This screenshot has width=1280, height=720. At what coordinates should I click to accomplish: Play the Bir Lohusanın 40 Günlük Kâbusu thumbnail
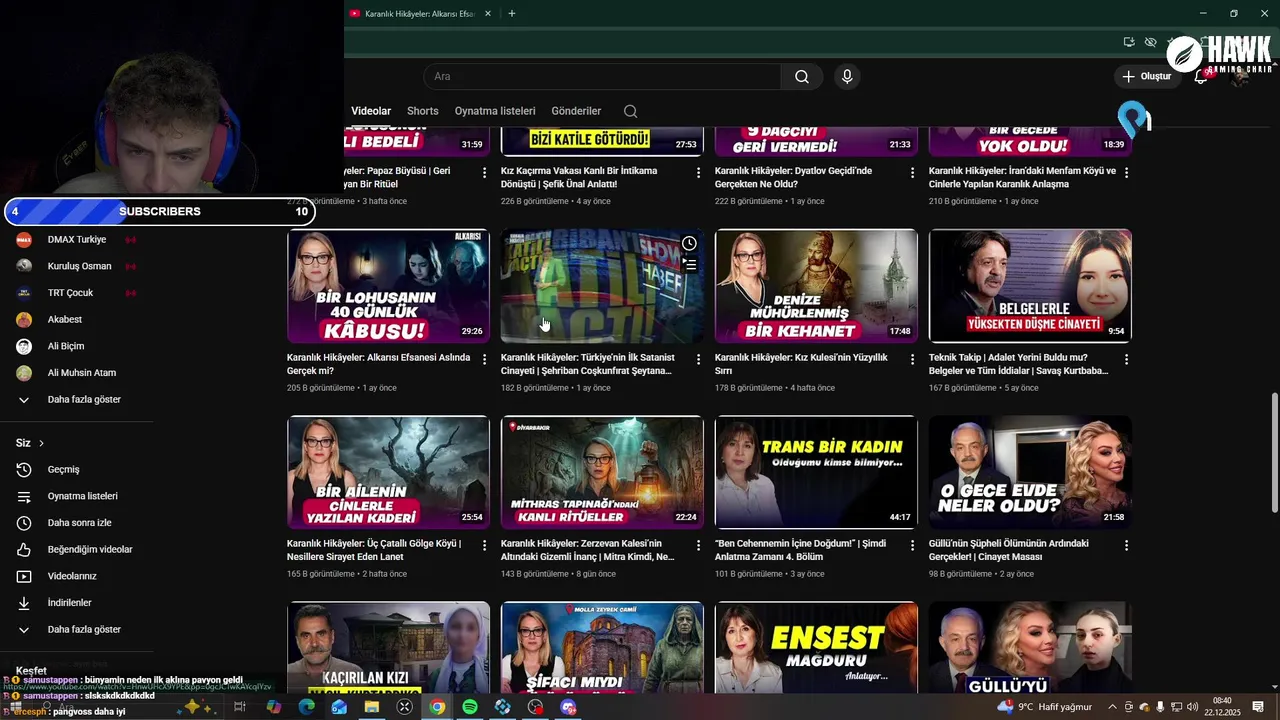click(388, 286)
